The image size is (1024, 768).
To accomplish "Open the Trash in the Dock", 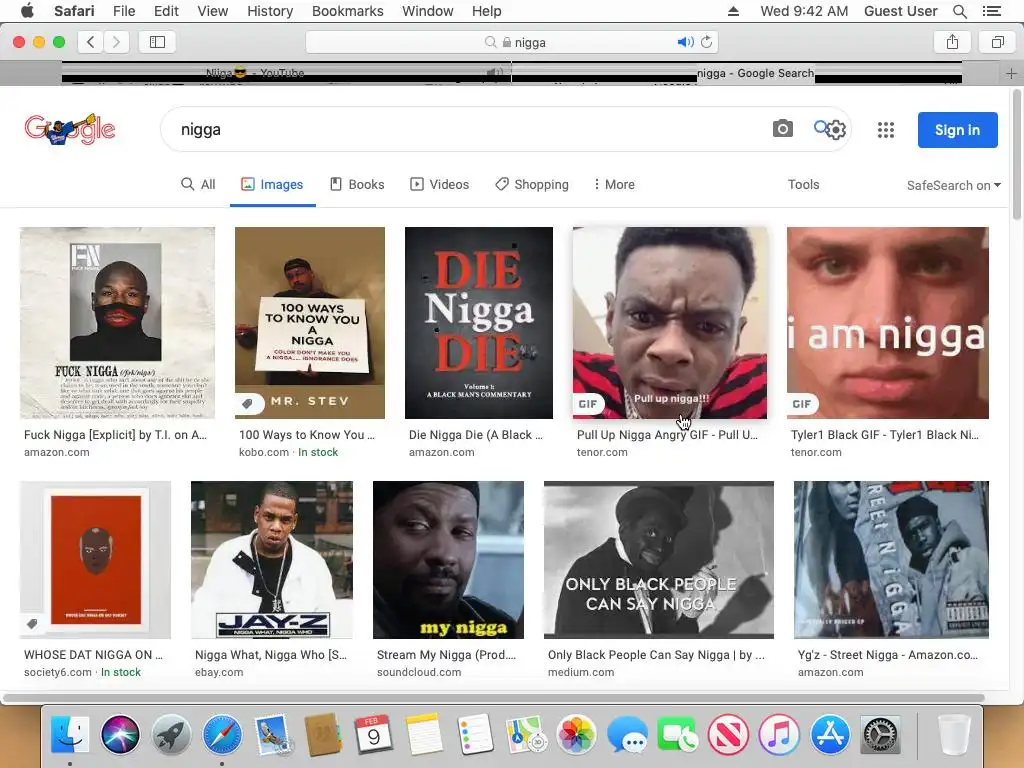I will pos(953,735).
